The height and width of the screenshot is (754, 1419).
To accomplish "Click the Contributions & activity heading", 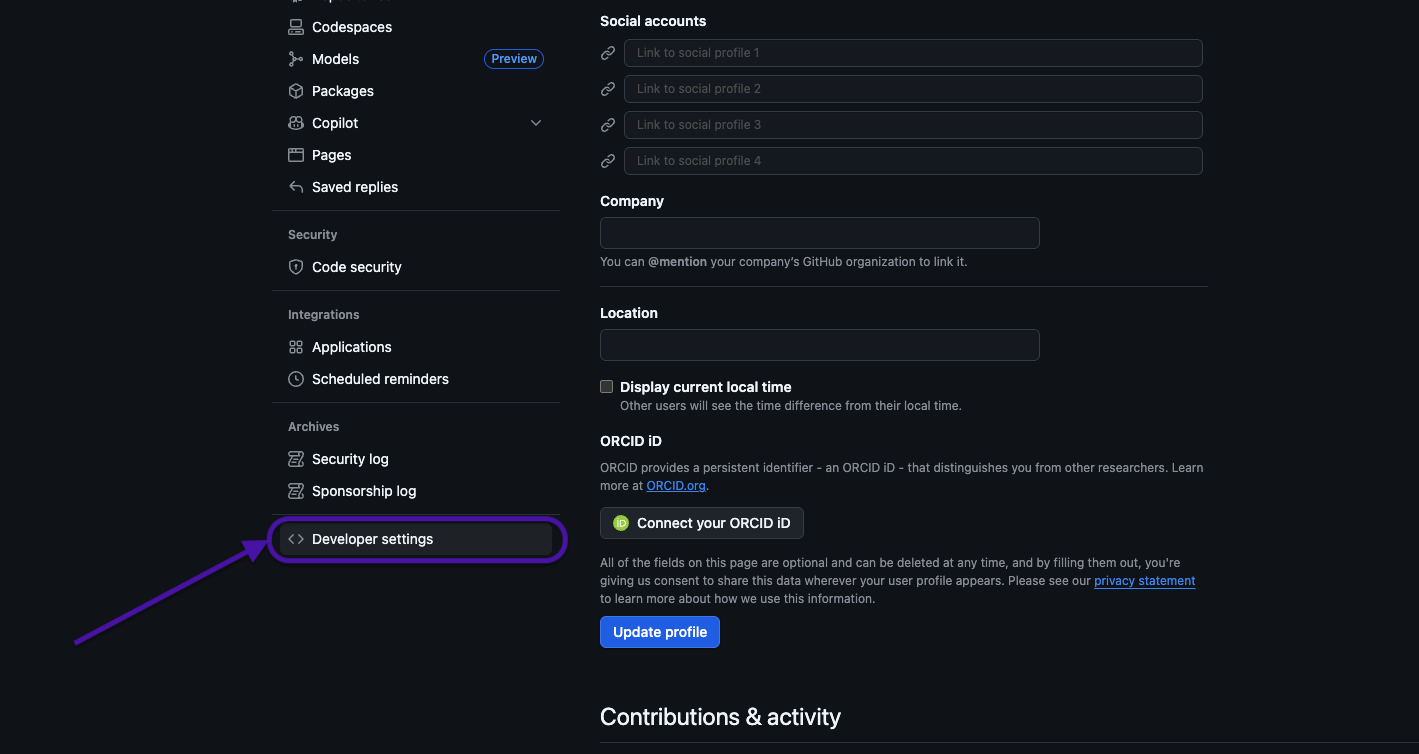I will coord(720,717).
